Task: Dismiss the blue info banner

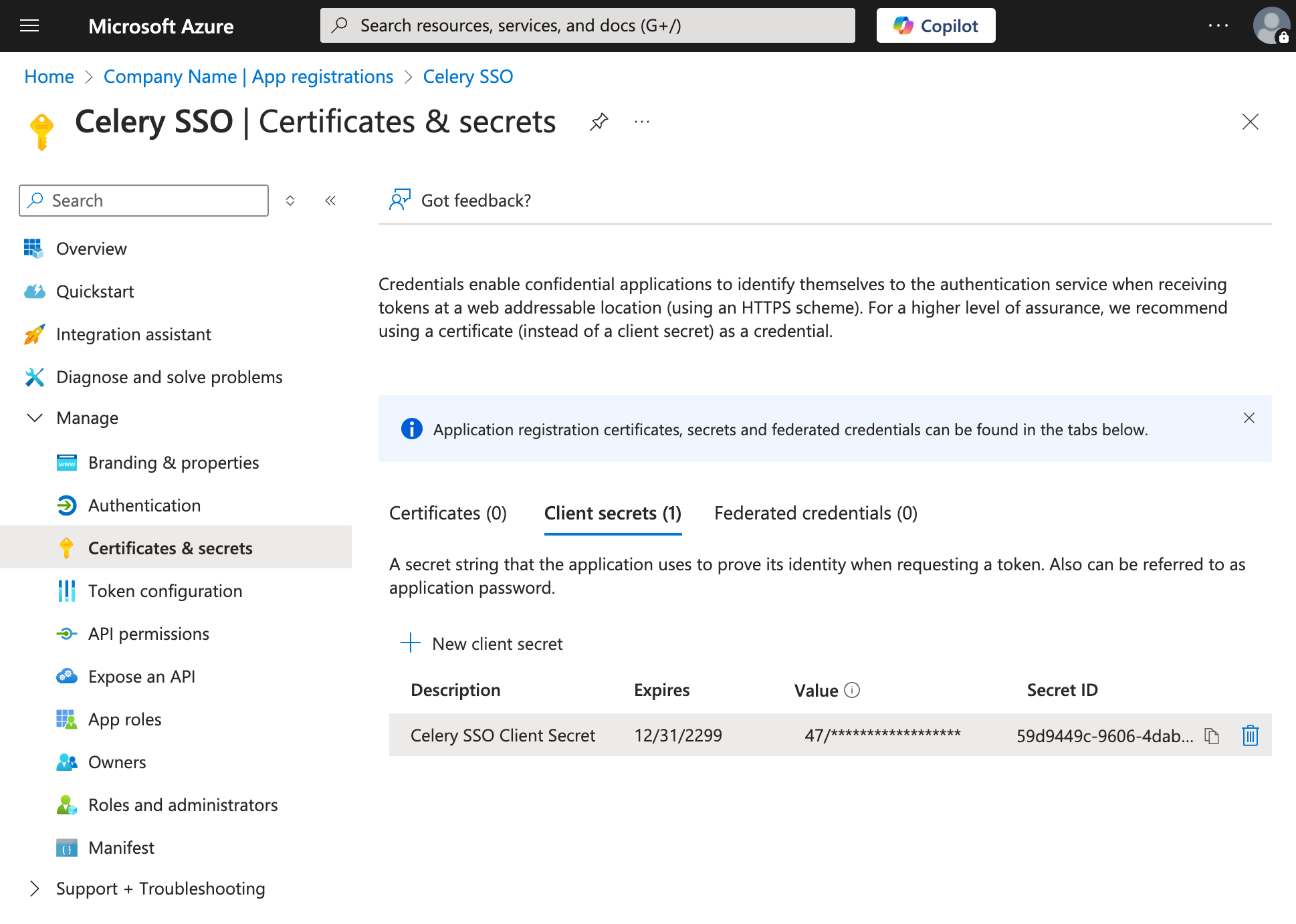Action: pyautogui.click(x=1249, y=418)
